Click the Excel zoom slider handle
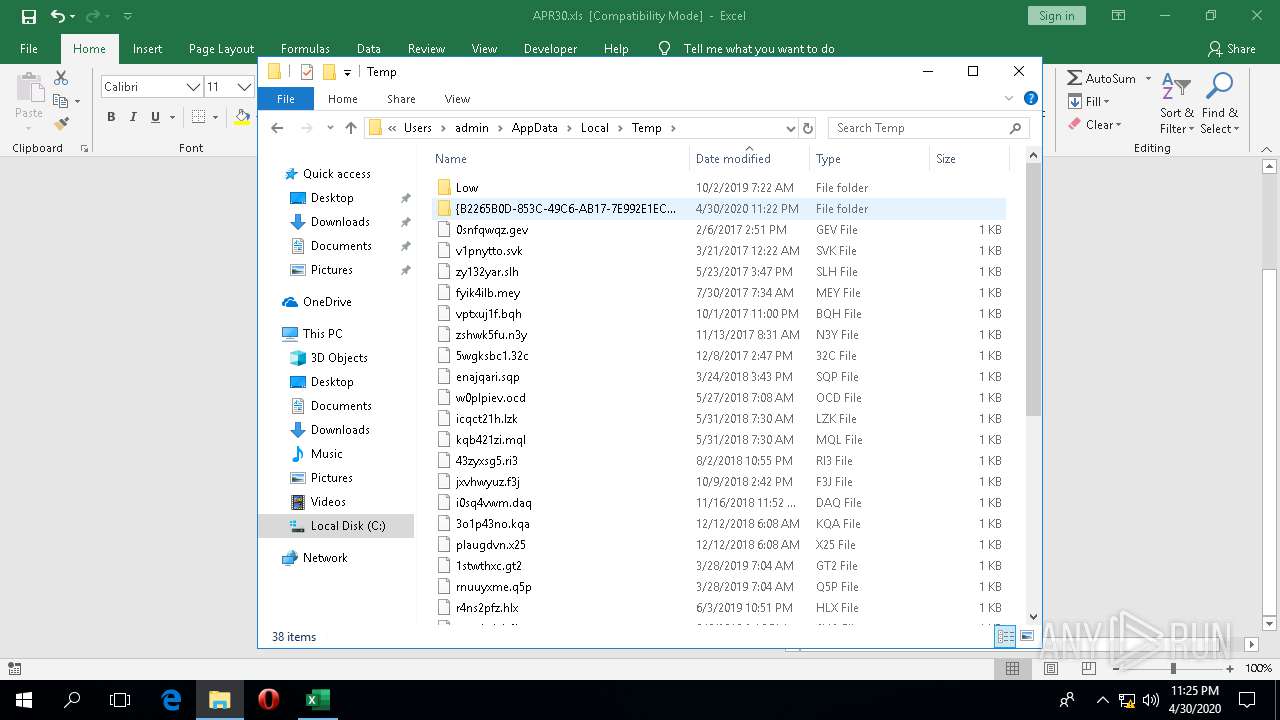 coord(1173,669)
